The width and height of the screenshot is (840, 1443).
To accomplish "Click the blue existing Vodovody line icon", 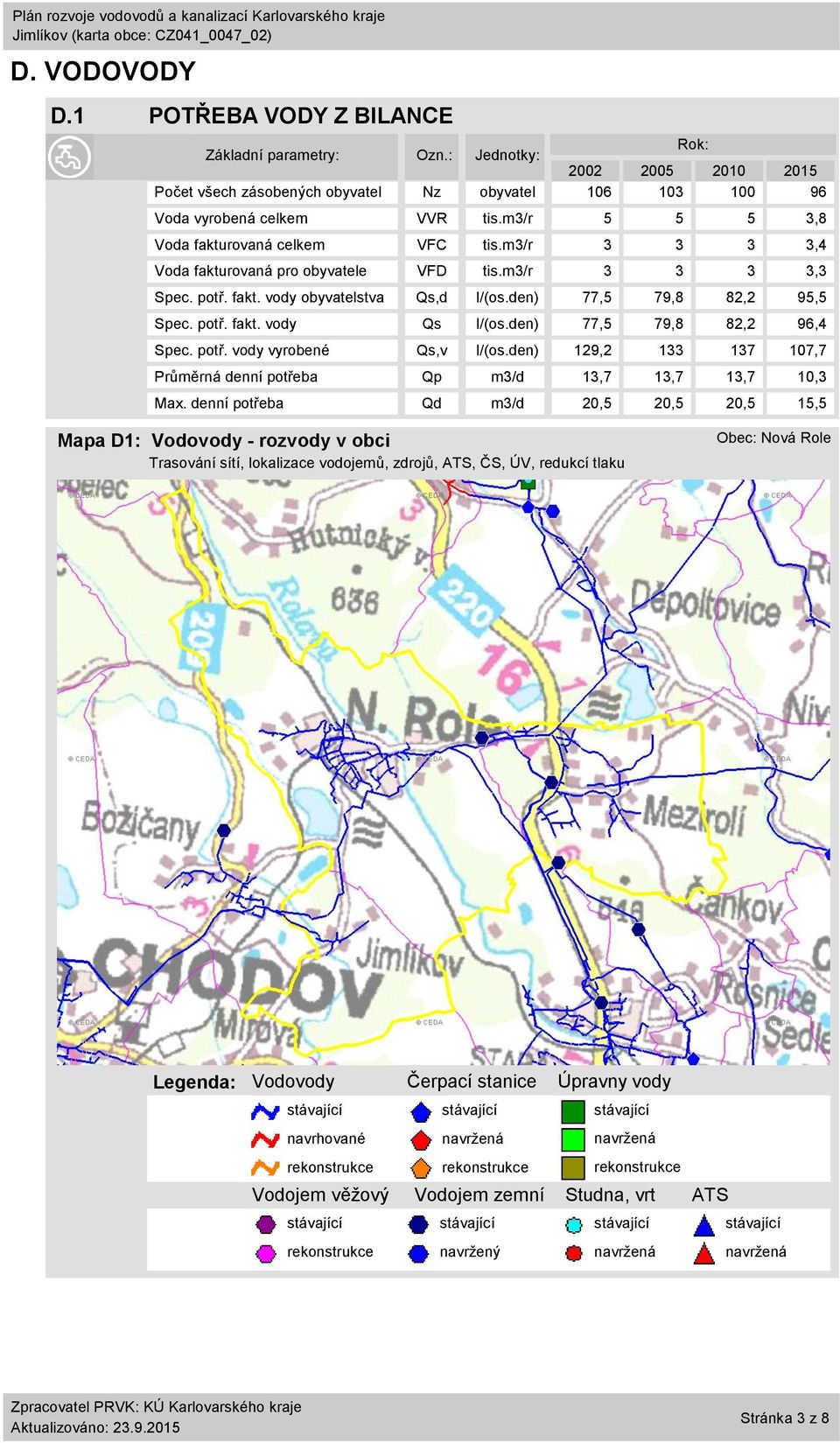I will (x=265, y=1111).
